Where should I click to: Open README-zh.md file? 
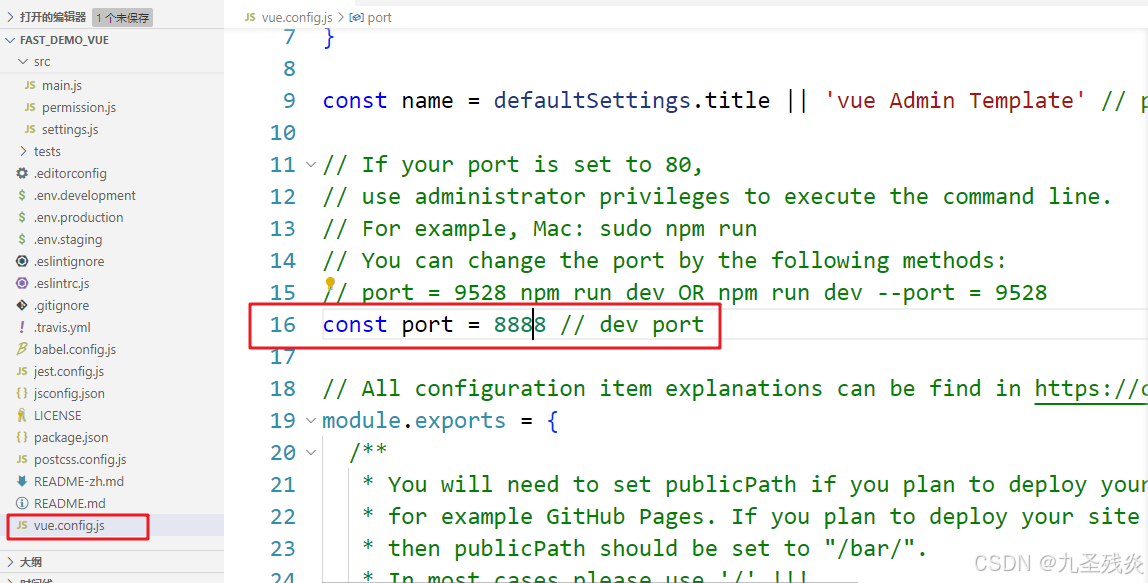(x=79, y=480)
